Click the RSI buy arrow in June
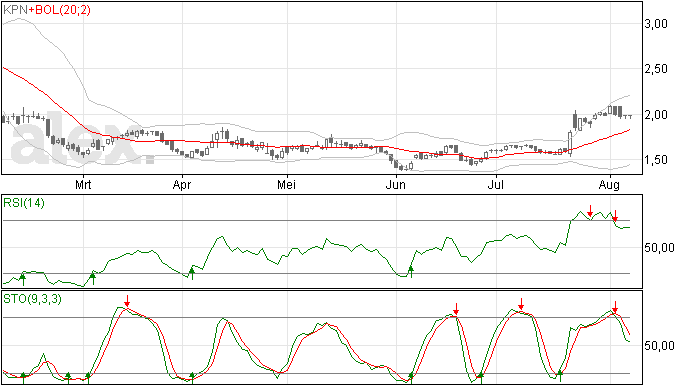The height and width of the screenshot is (387, 690). click(x=411, y=272)
